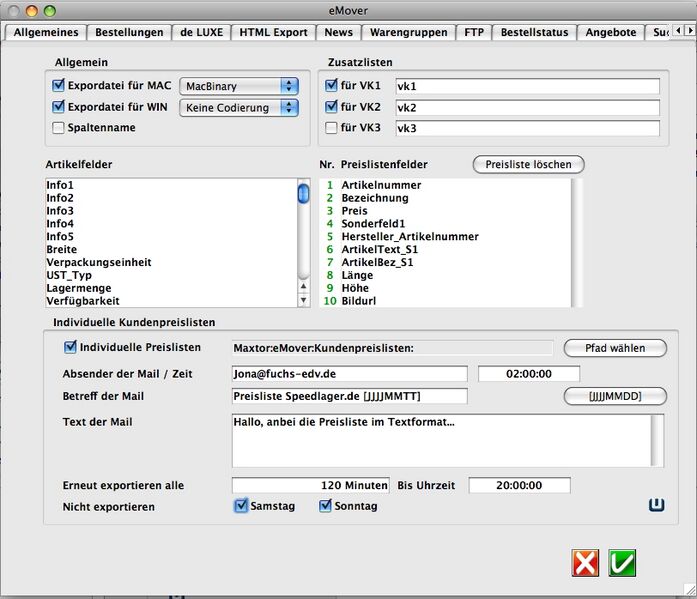
Task: Click the green zoom window button
Action: point(50,11)
